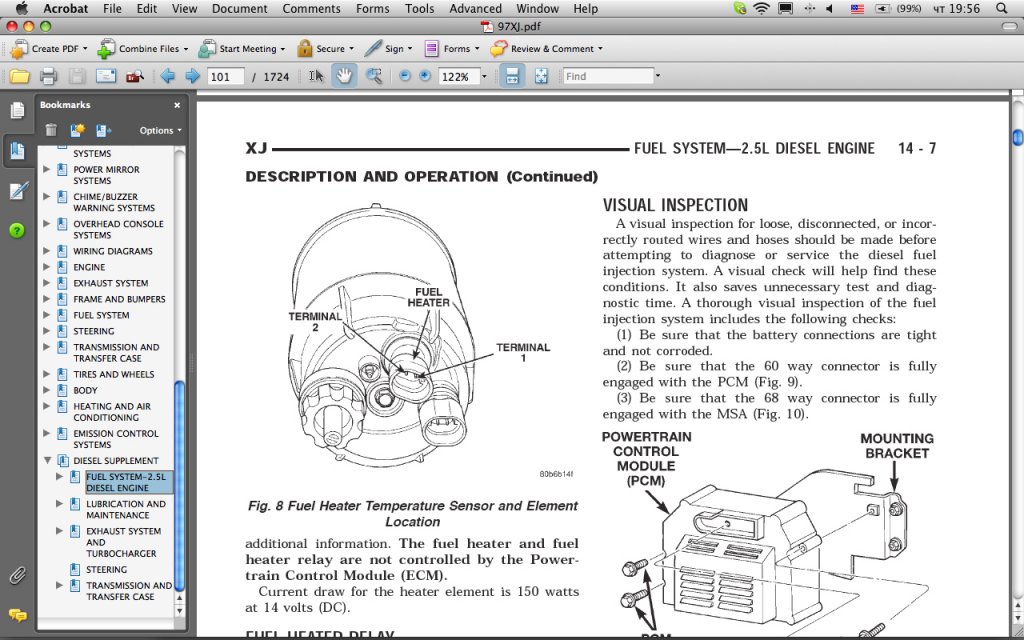
Task: Open the zoom percentage dropdown
Action: point(484,76)
